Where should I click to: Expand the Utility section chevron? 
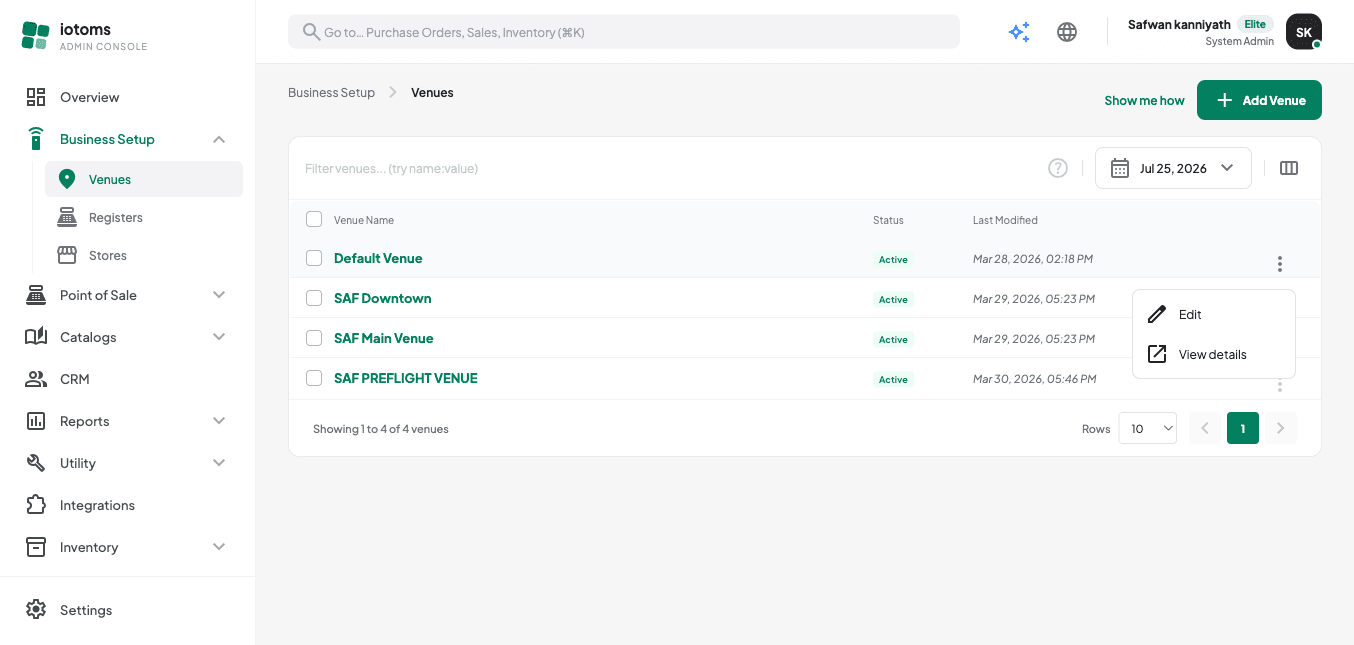[x=219, y=463]
